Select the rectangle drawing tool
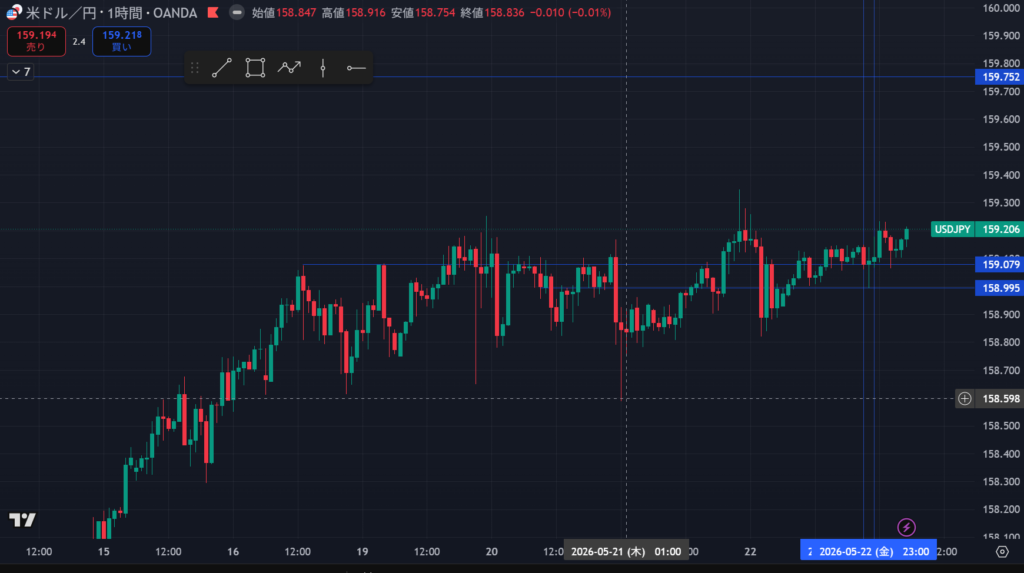Image resolution: width=1024 pixels, height=573 pixels. click(255, 68)
